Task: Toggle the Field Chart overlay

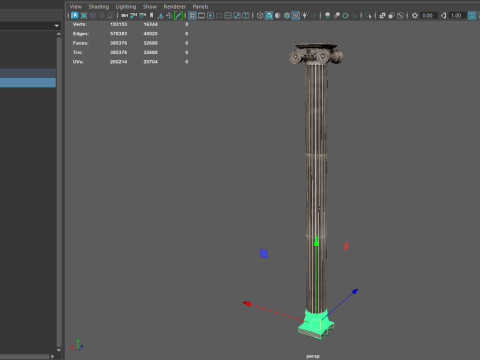Action: 228,15
